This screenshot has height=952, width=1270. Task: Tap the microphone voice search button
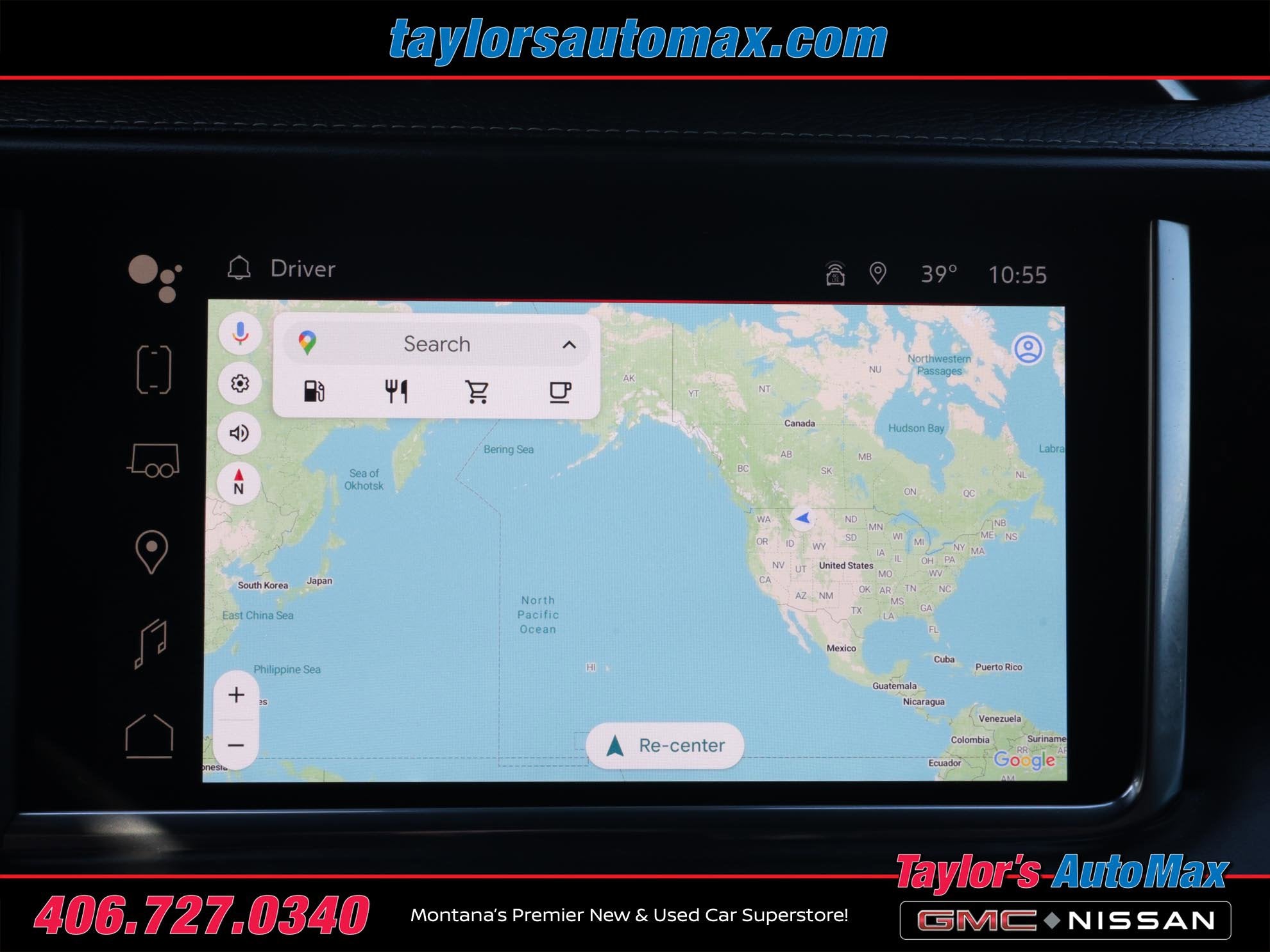241,333
